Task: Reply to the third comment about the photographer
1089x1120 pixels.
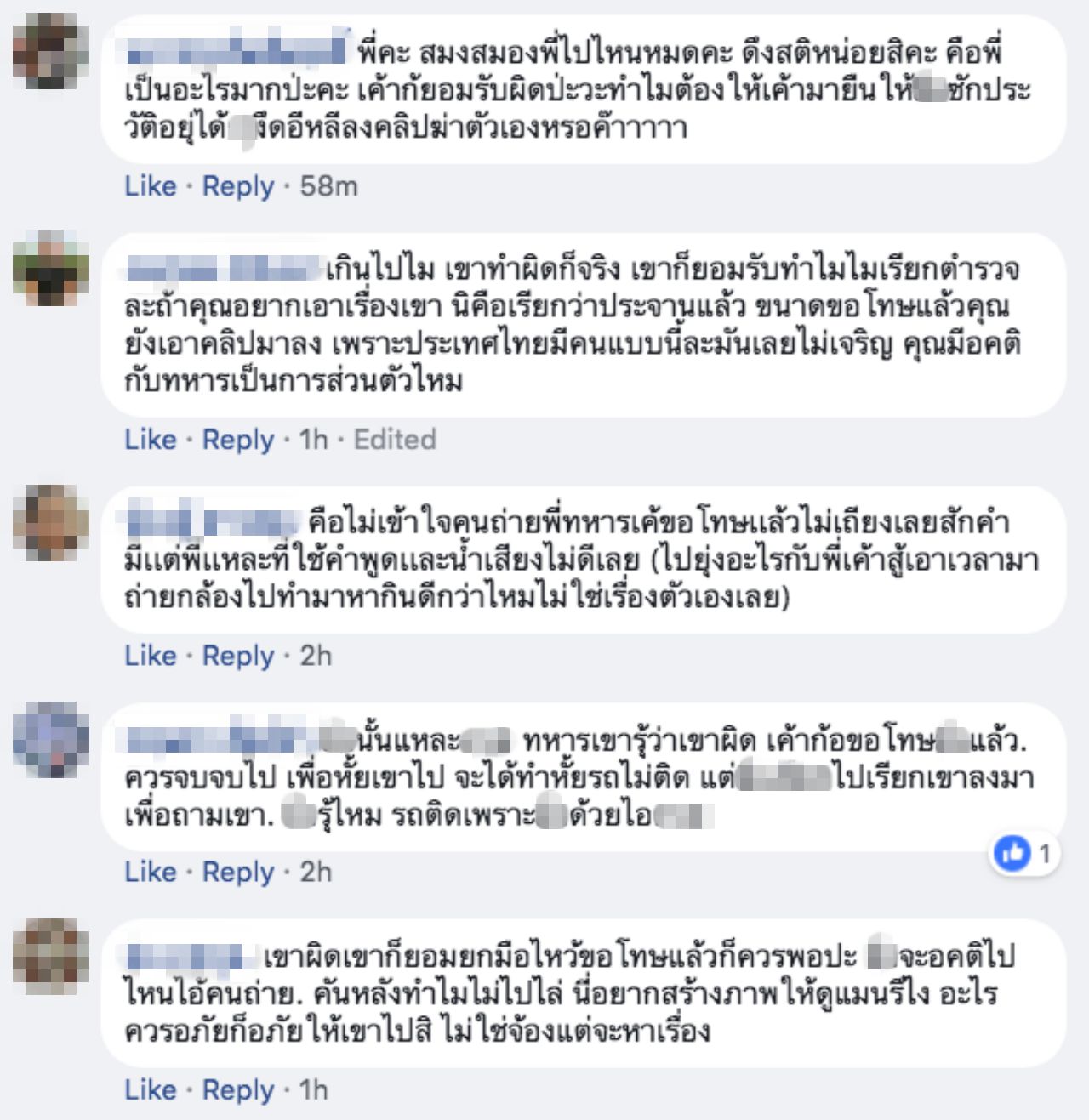Action: pyautogui.click(x=238, y=656)
